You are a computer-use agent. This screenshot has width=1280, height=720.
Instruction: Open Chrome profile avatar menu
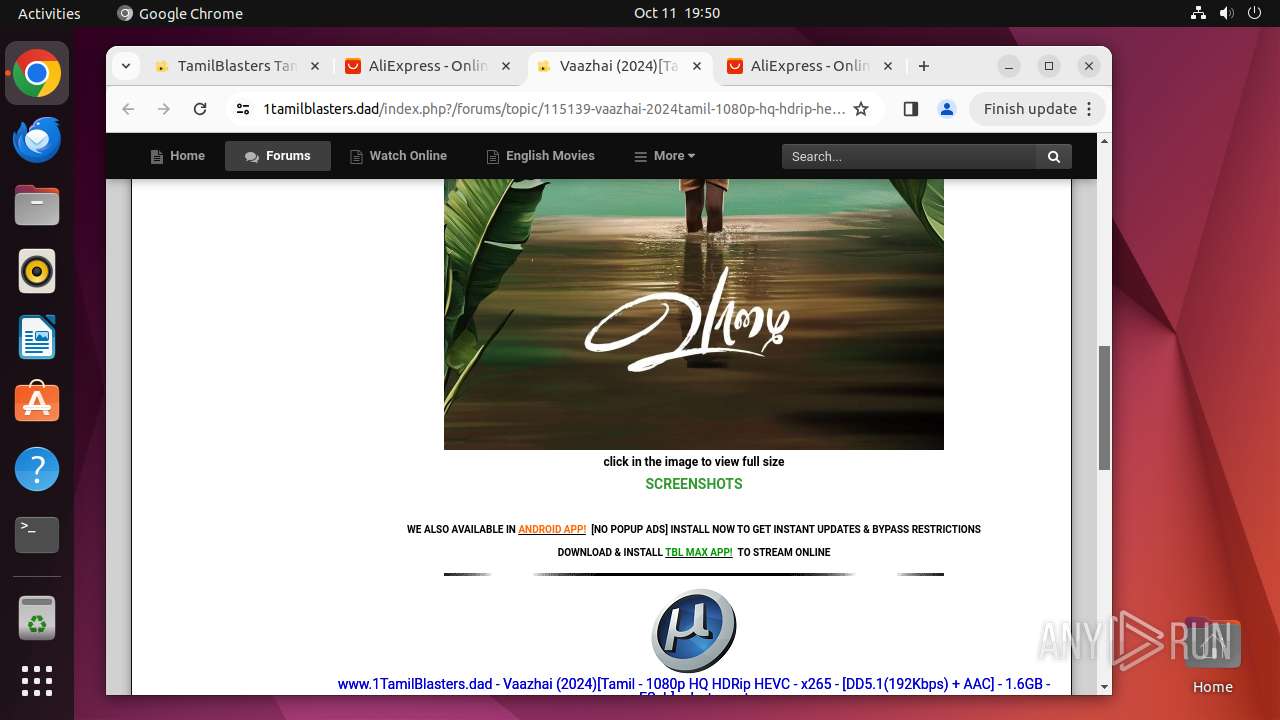(x=947, y=109)
